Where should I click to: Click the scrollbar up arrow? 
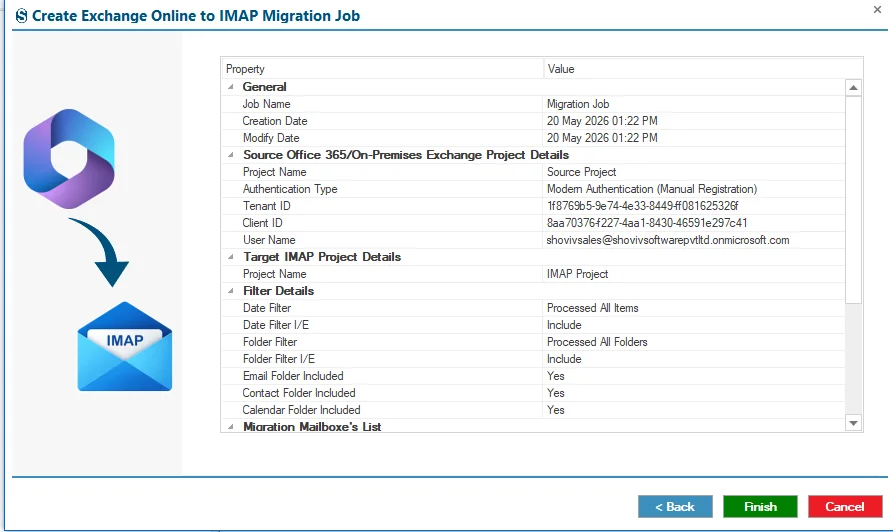point(853,88)
